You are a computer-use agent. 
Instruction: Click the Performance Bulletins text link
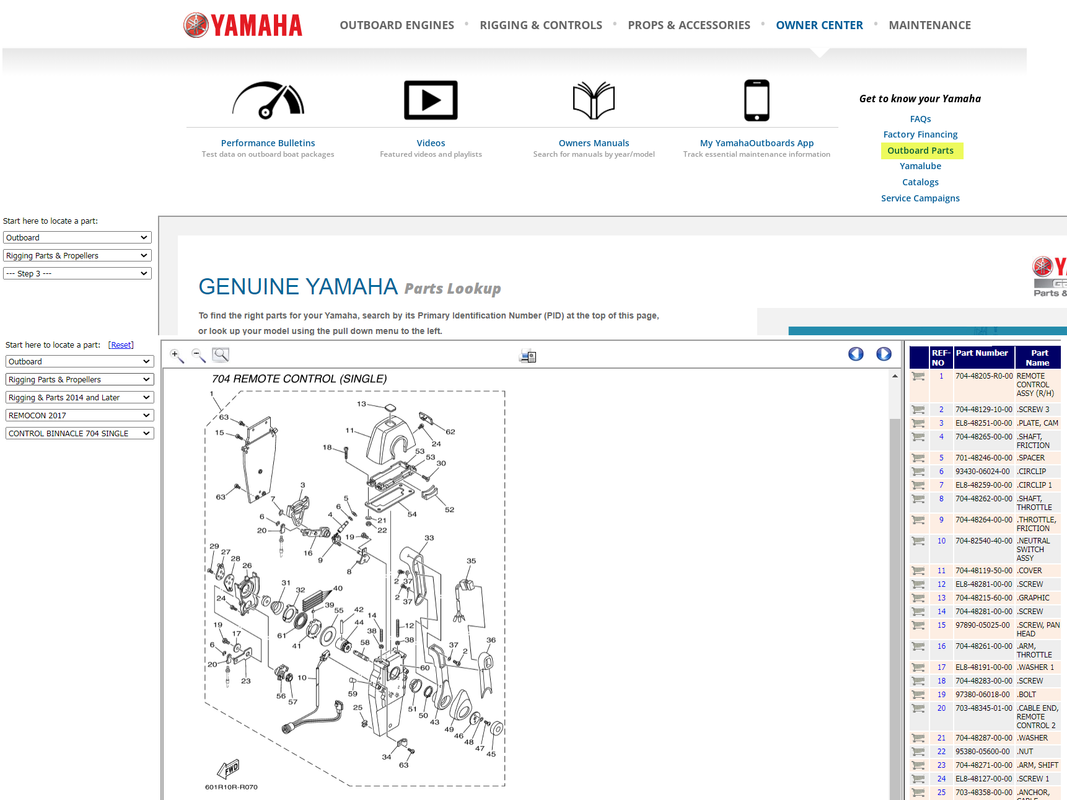tap(267, 143)
